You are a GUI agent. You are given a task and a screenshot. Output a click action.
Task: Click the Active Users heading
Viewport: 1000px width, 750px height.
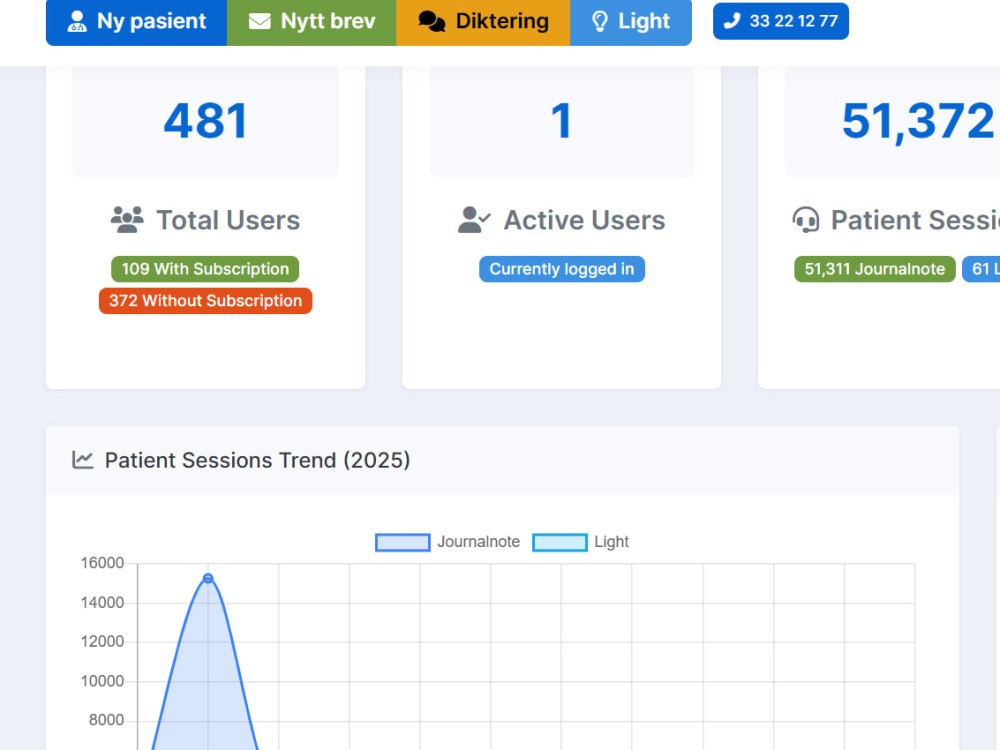(x=585, y=220)
